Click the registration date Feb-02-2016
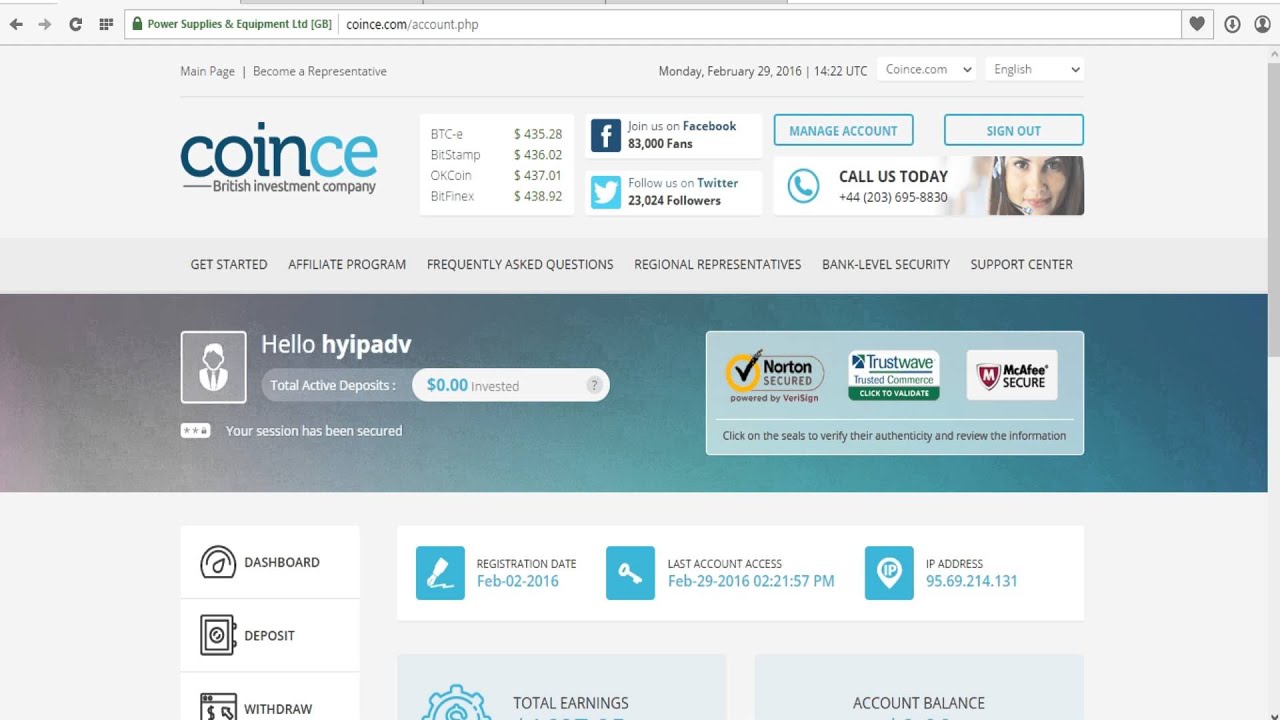 click(518, 581)
